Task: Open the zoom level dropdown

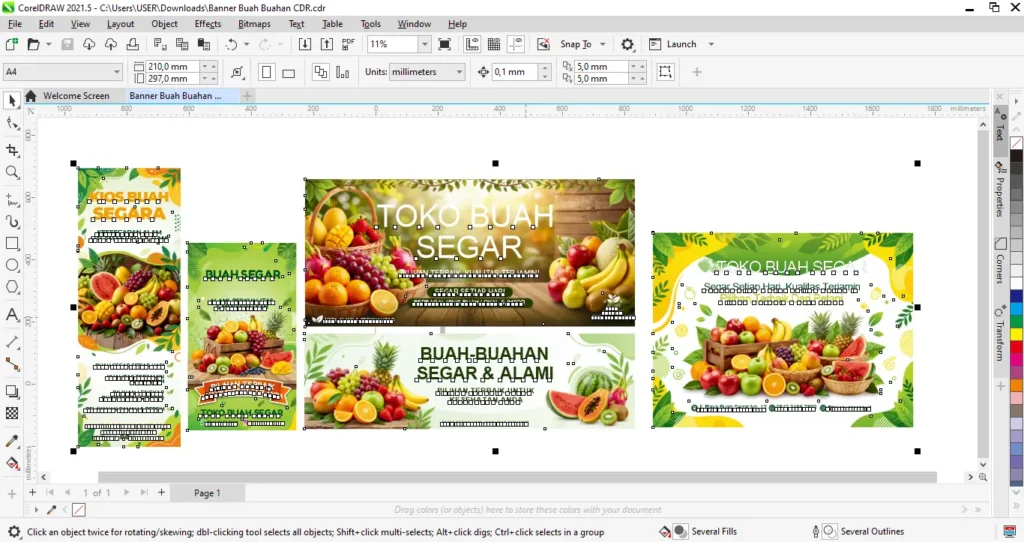Action: click(x=424, y=44)
